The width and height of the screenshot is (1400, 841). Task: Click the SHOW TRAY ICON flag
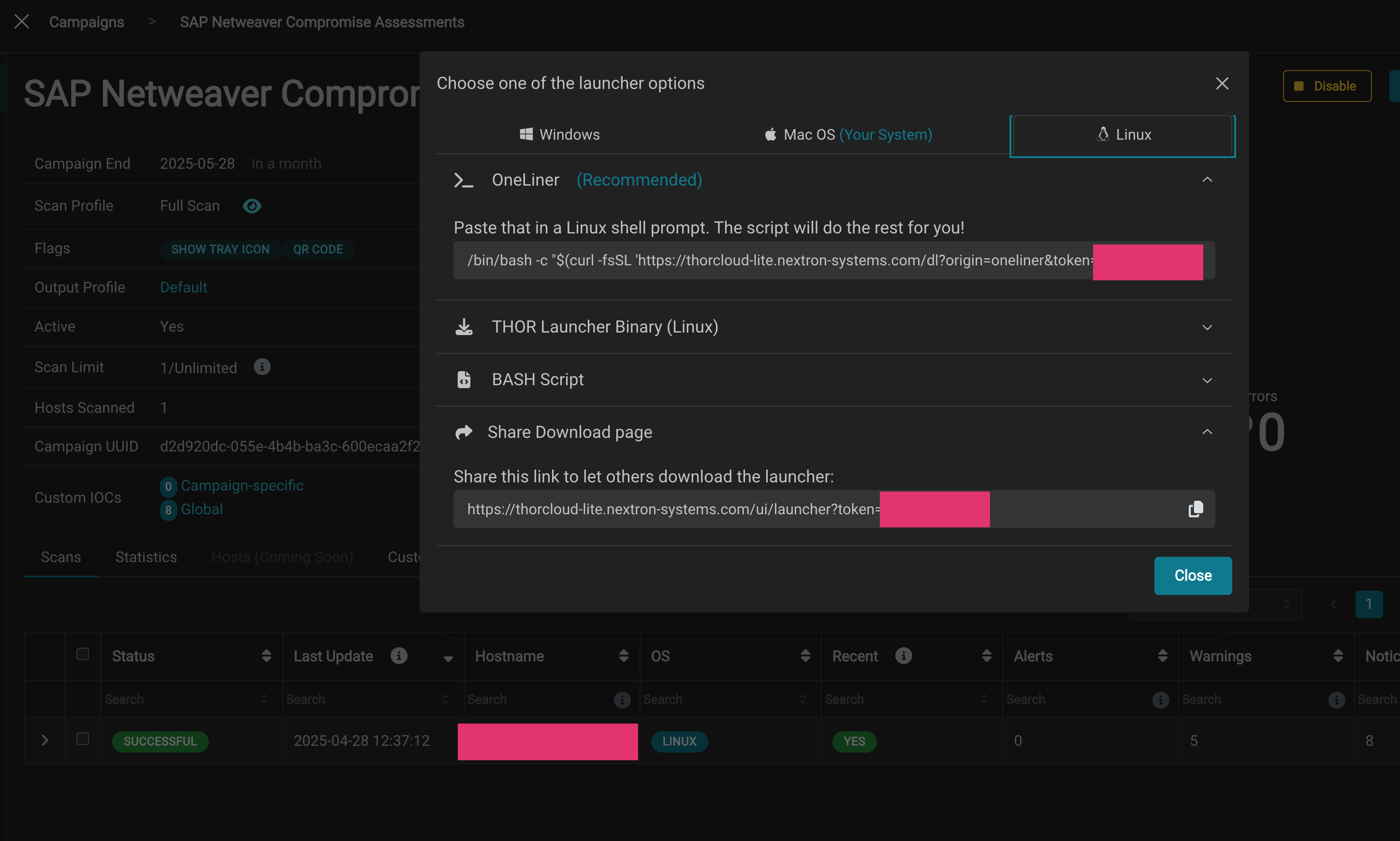[220, 249]
